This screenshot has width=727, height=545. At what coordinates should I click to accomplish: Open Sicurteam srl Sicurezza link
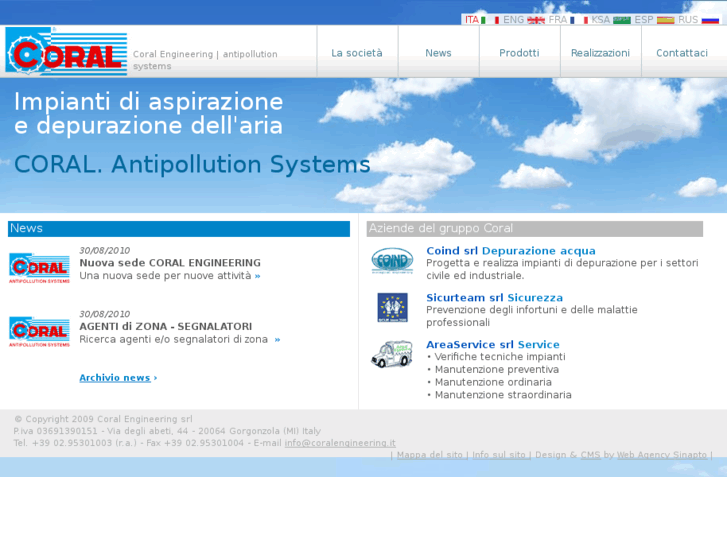pyautogui.click(x=495, y=298)
